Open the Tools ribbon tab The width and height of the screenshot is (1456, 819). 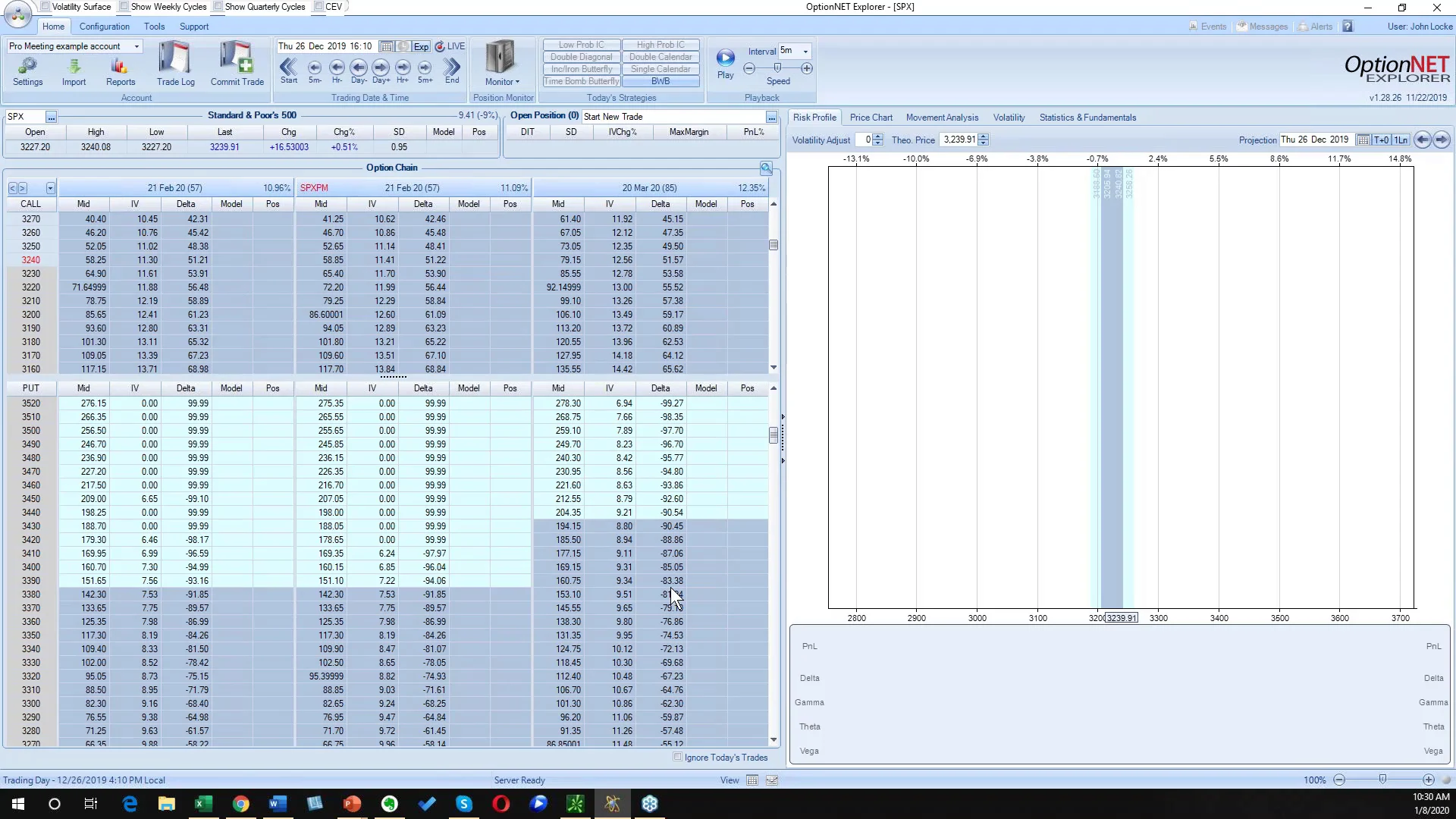coord(155,27)
